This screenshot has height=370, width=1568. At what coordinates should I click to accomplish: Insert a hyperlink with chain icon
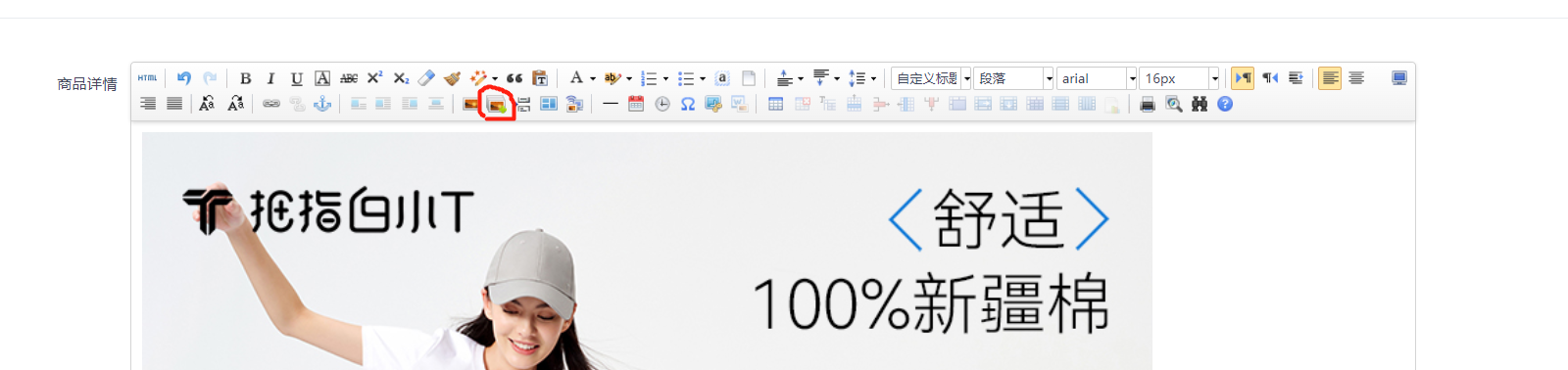pyautogui.click(x=270, y=104)
